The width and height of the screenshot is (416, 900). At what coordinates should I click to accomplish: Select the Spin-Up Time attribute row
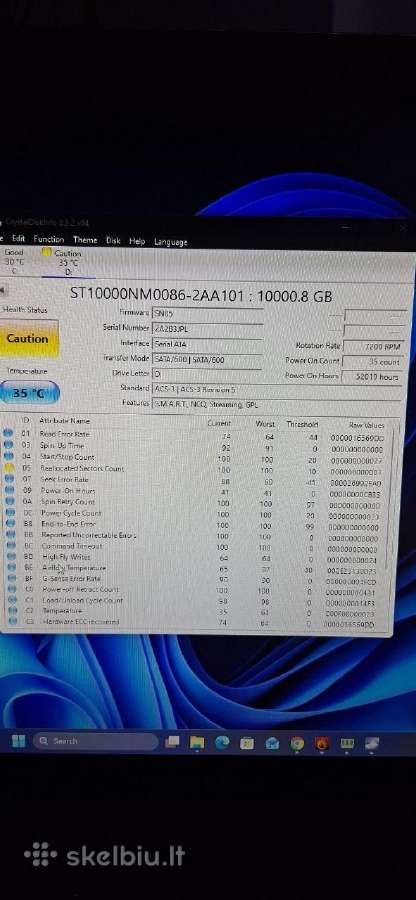click(195, 447)
